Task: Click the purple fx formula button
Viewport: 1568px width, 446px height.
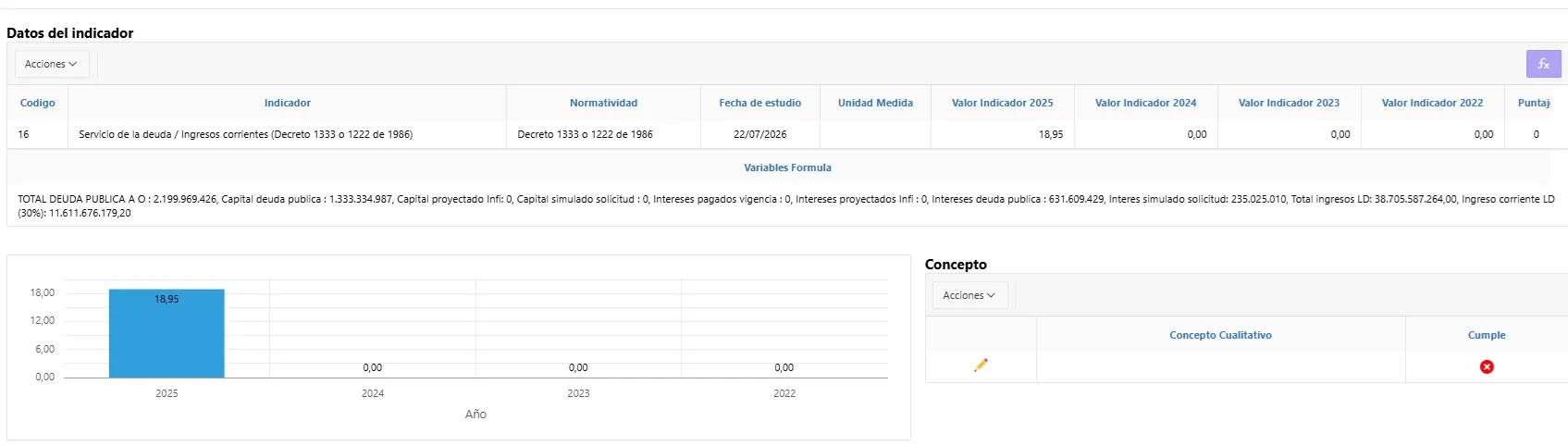Action: click(x=1543, y=64)
